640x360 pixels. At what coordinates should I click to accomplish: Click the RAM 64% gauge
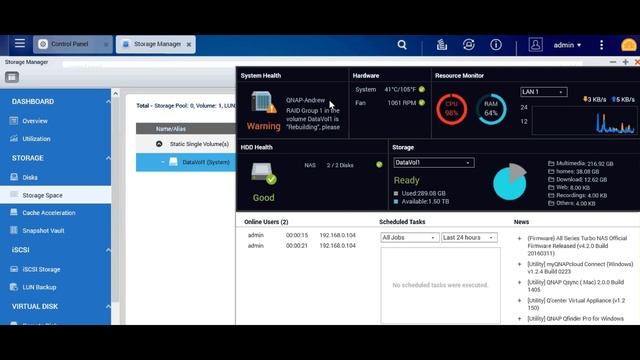(491, 109)
